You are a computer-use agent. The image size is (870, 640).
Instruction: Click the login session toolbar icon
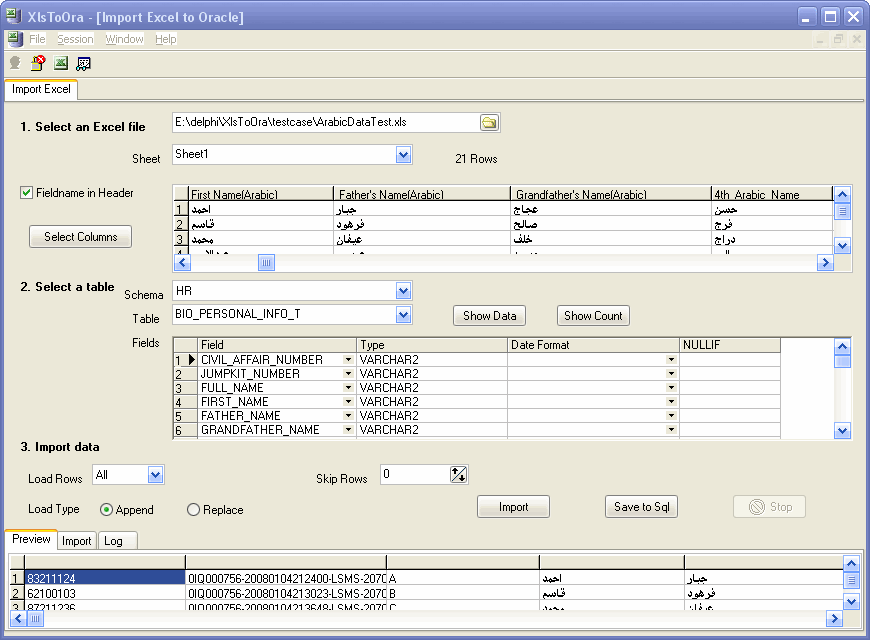tap(15, 63)
